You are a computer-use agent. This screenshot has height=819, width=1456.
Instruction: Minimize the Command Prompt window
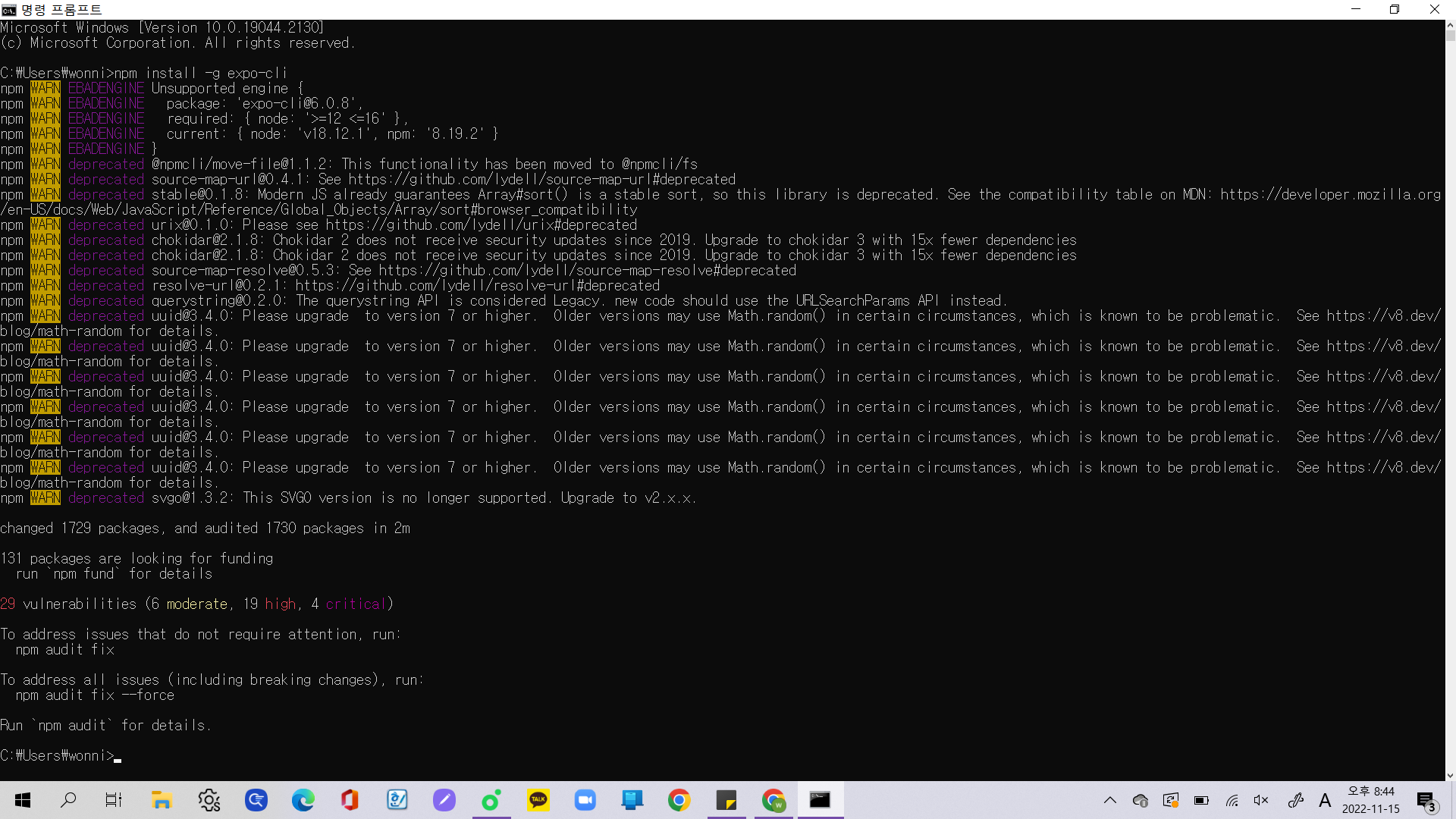pyautogui.click(x=1356, y=10)
